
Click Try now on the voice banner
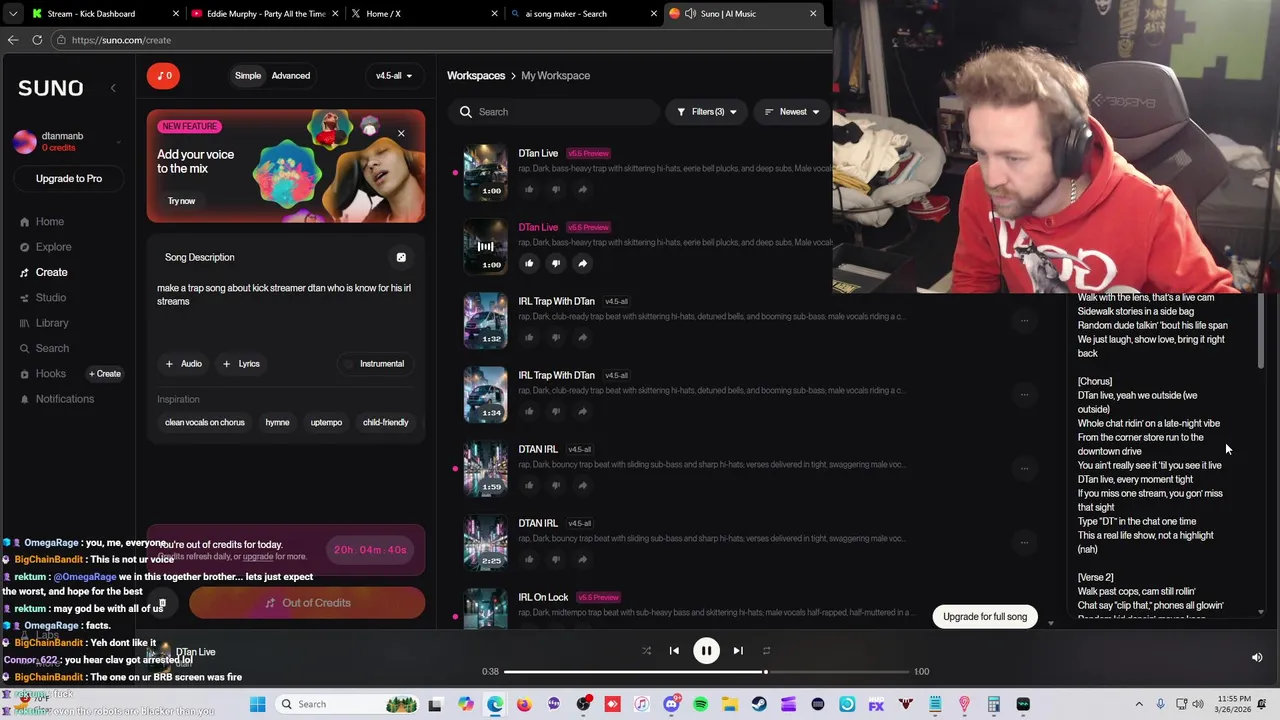pyautogui.click(x=181, y=201)
